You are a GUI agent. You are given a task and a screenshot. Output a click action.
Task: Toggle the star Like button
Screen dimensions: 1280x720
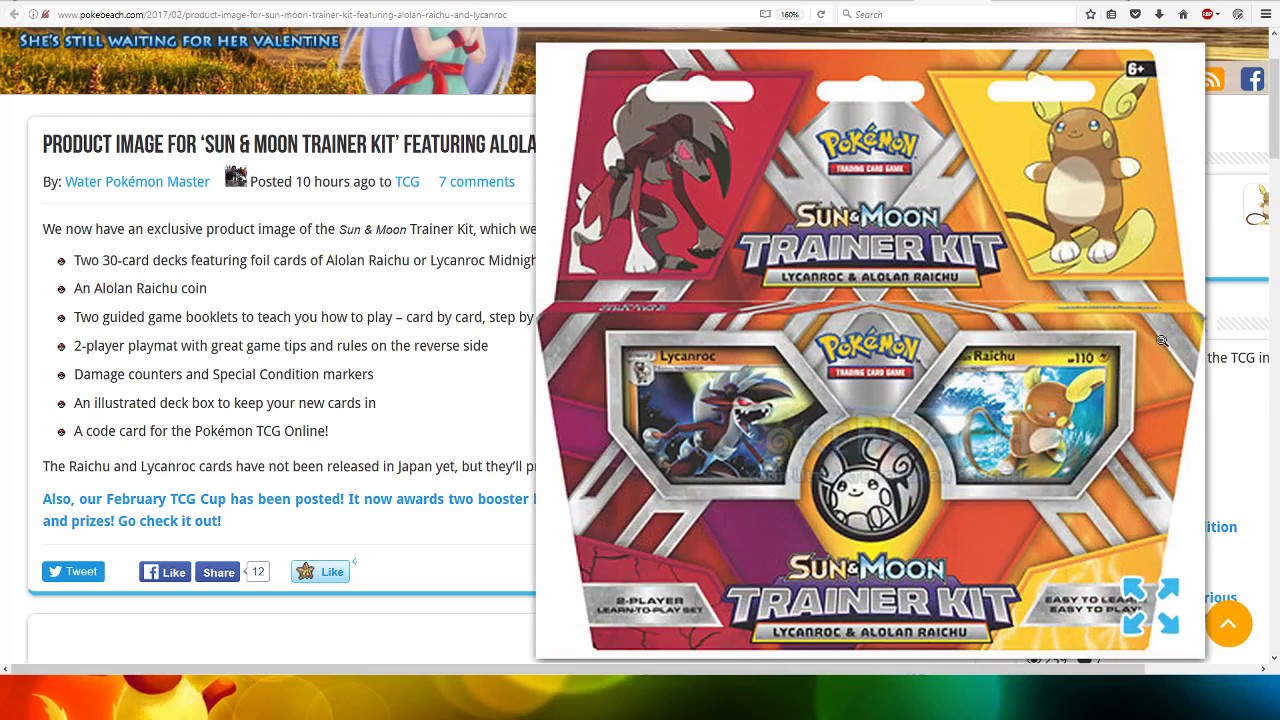tap(320, 572)
